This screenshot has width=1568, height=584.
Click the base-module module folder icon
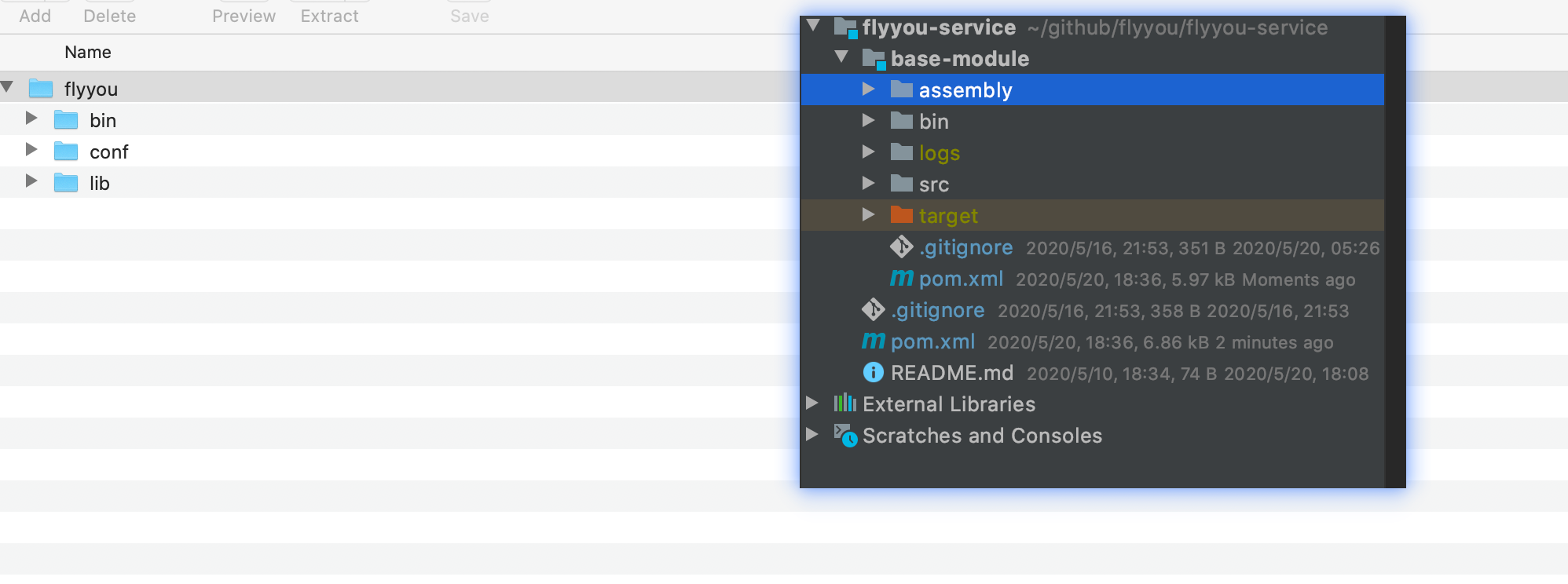tap(874, 59)
